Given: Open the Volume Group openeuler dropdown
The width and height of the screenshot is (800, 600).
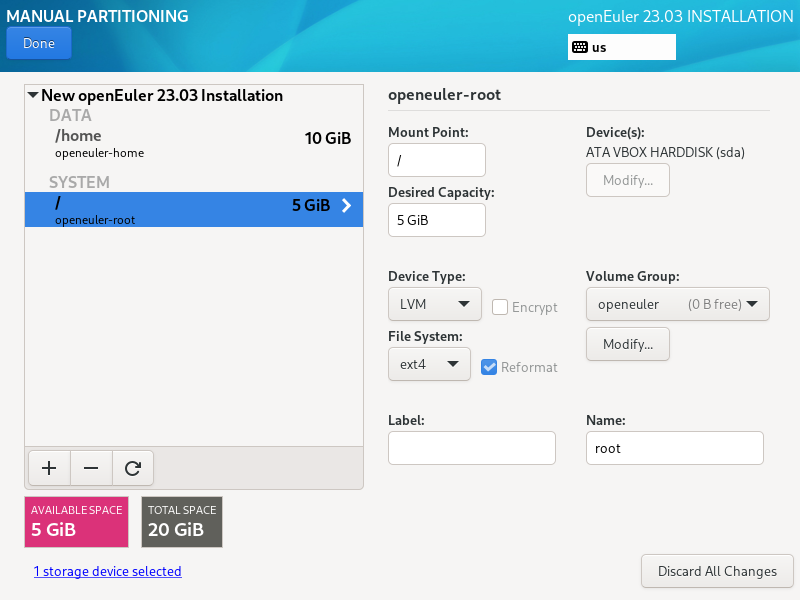Looking at the screenshot, I should [x=677, y=304].
